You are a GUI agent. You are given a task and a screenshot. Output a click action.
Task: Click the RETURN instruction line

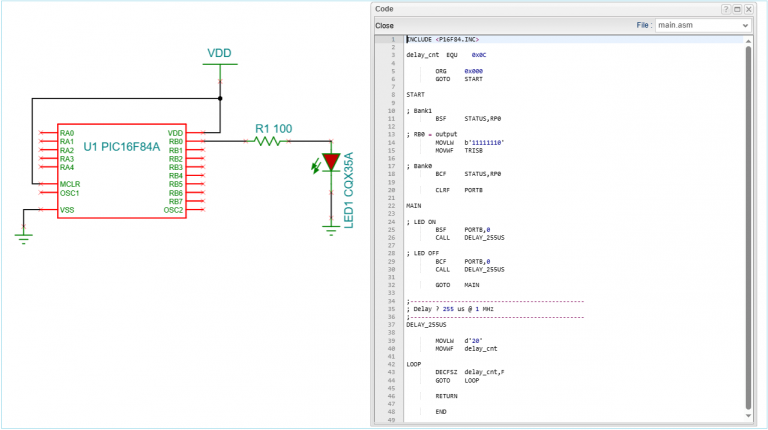tap(446, 396)
